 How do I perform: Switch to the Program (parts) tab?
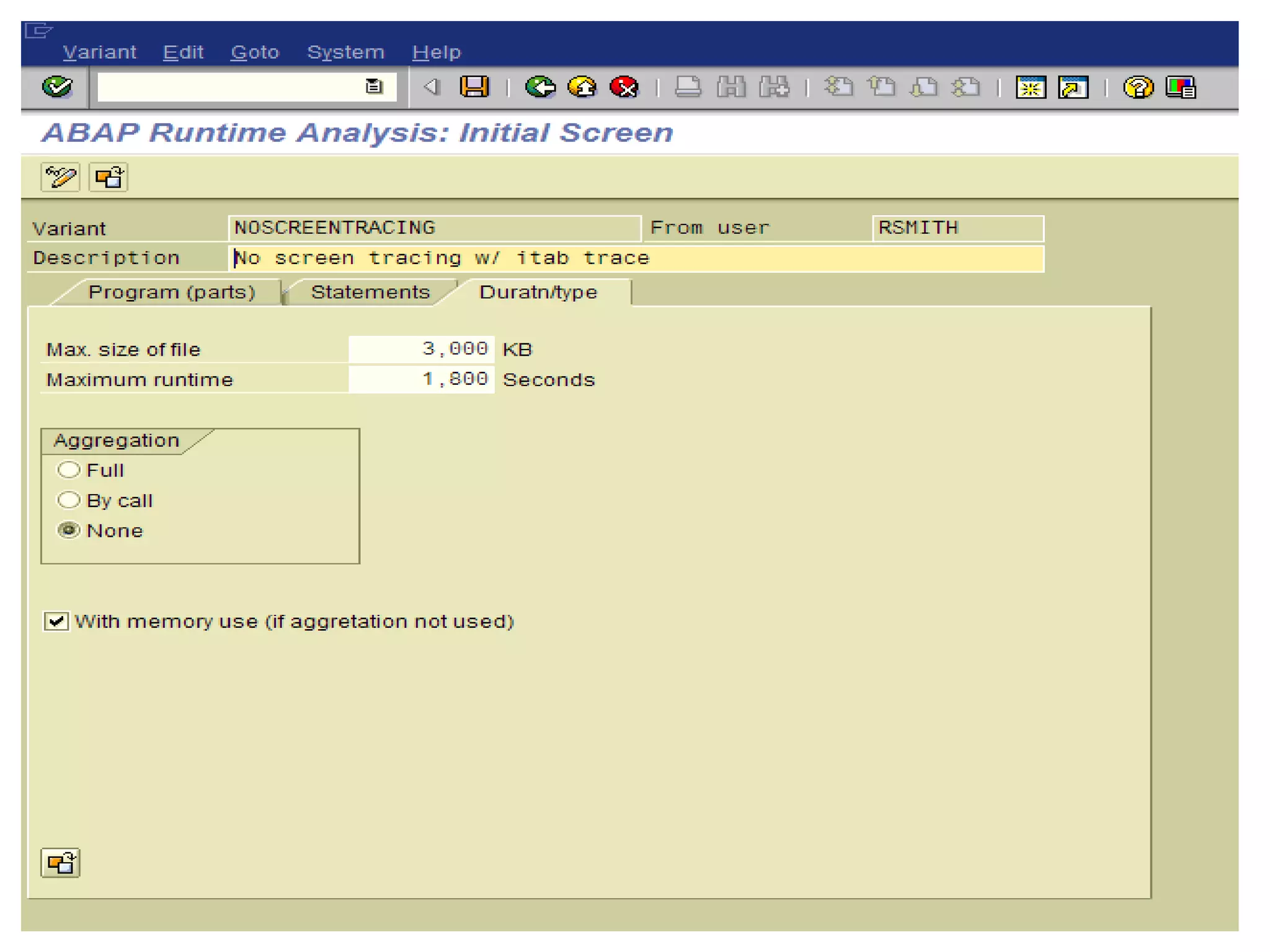pyautogui.click(x=172, y=292)
